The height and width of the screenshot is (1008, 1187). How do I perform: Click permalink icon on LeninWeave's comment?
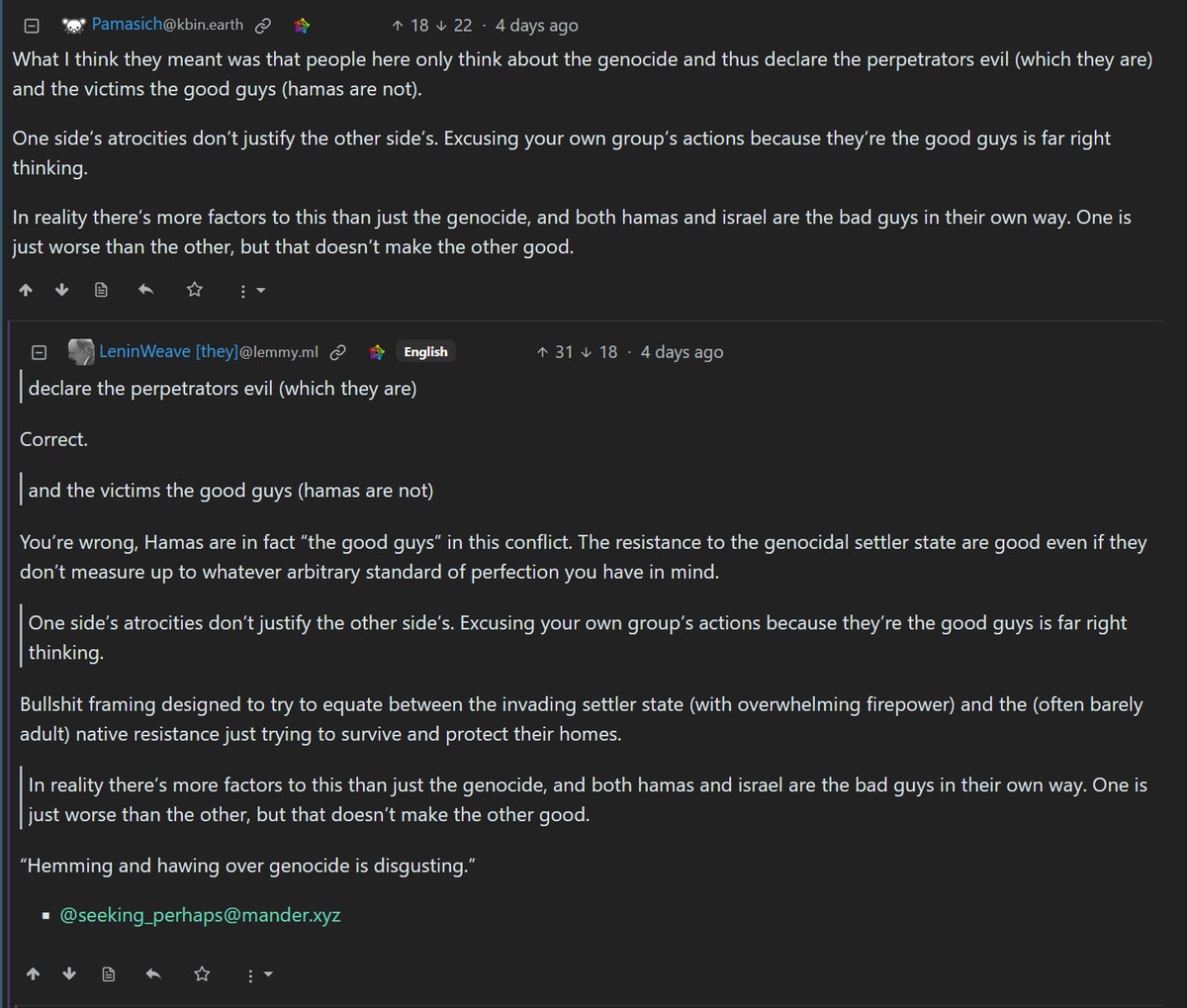(x=337, y=352)
